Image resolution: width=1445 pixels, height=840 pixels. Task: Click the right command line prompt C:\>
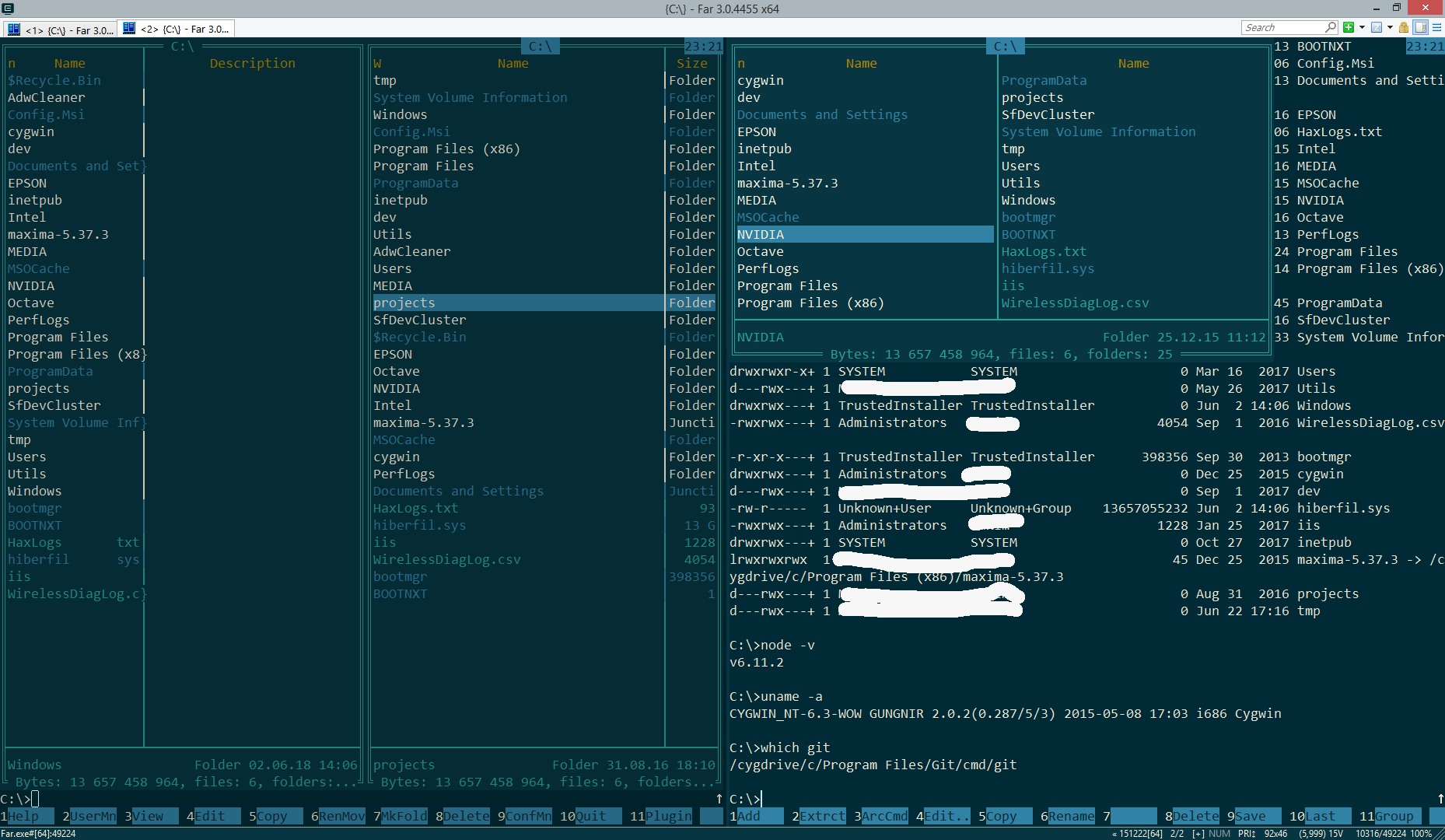point(745,799)
